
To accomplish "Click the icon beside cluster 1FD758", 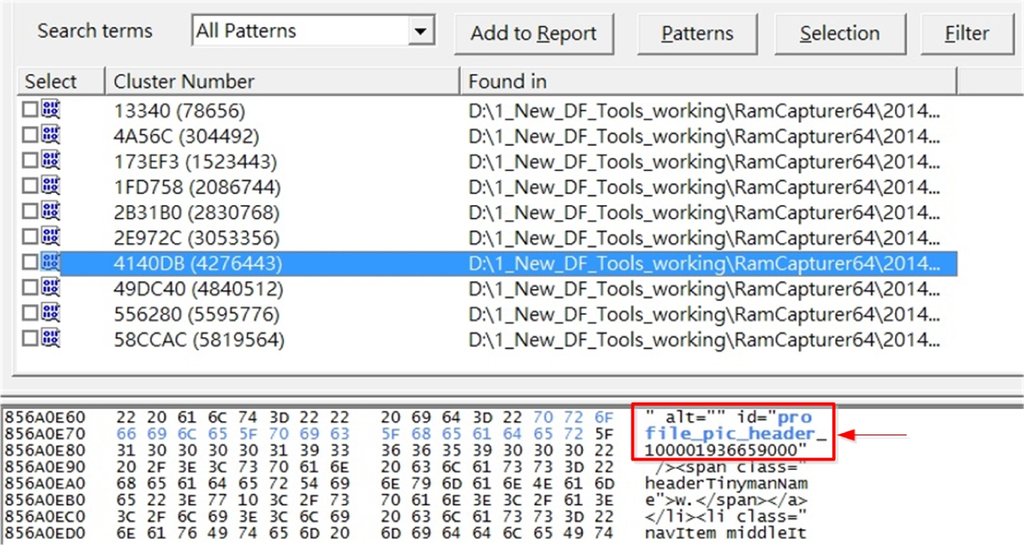I will pos(50,186).
